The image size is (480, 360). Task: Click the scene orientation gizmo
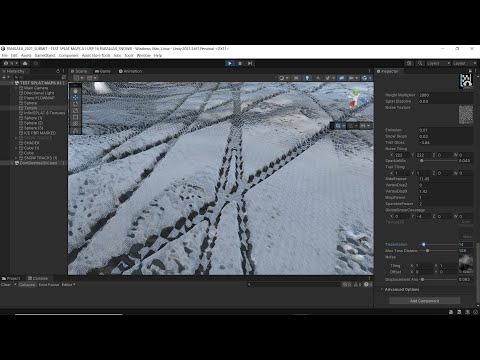pos(357,98)
